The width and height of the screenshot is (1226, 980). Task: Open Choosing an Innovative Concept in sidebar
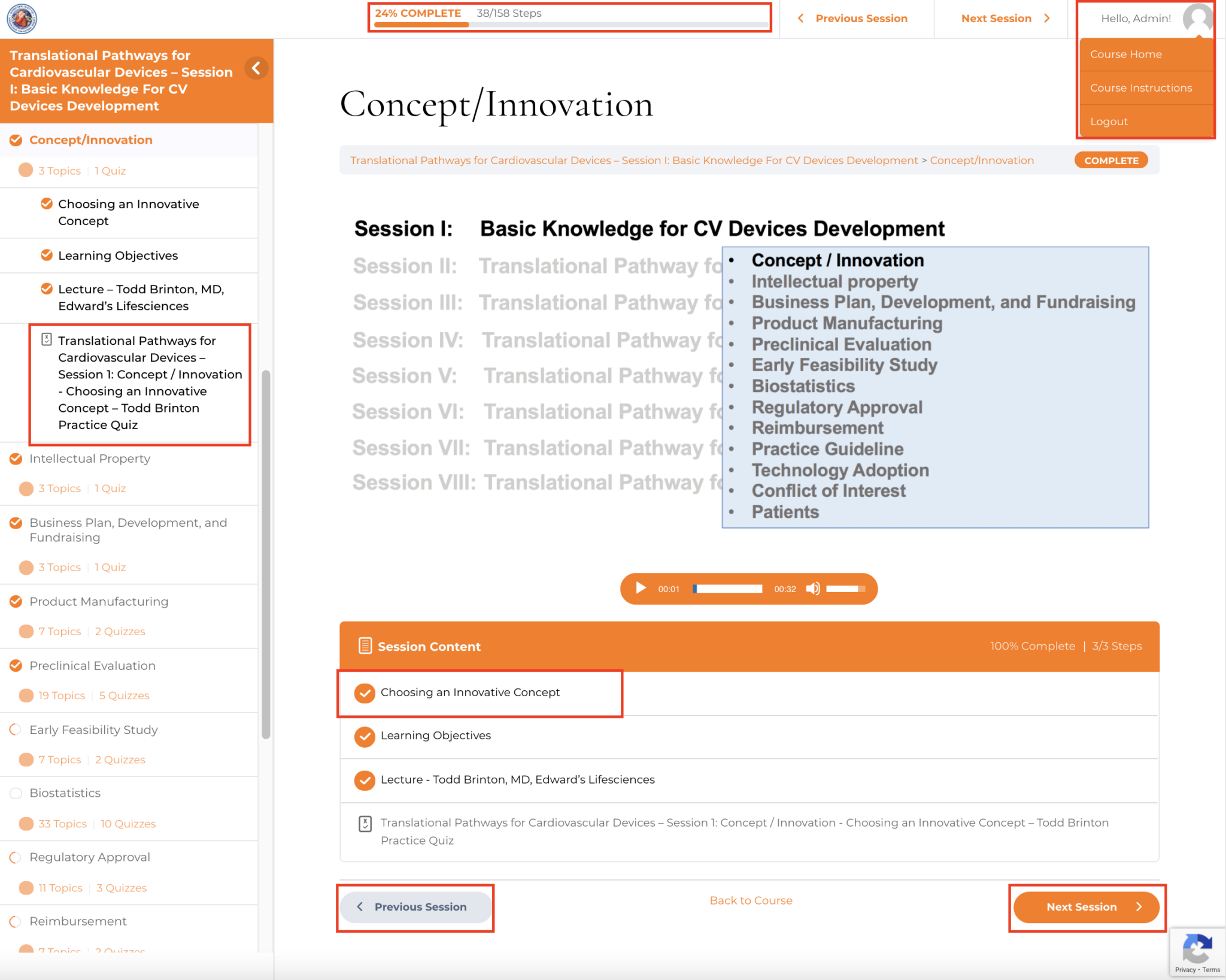click(129, 213)
